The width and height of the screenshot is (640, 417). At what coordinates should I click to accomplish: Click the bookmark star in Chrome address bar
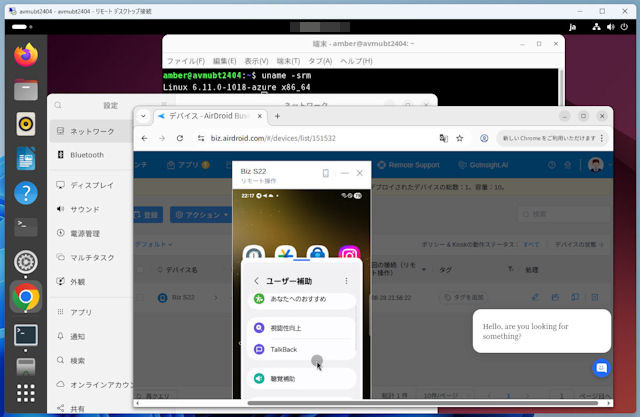pyautogui.click(x=459, y=138)
